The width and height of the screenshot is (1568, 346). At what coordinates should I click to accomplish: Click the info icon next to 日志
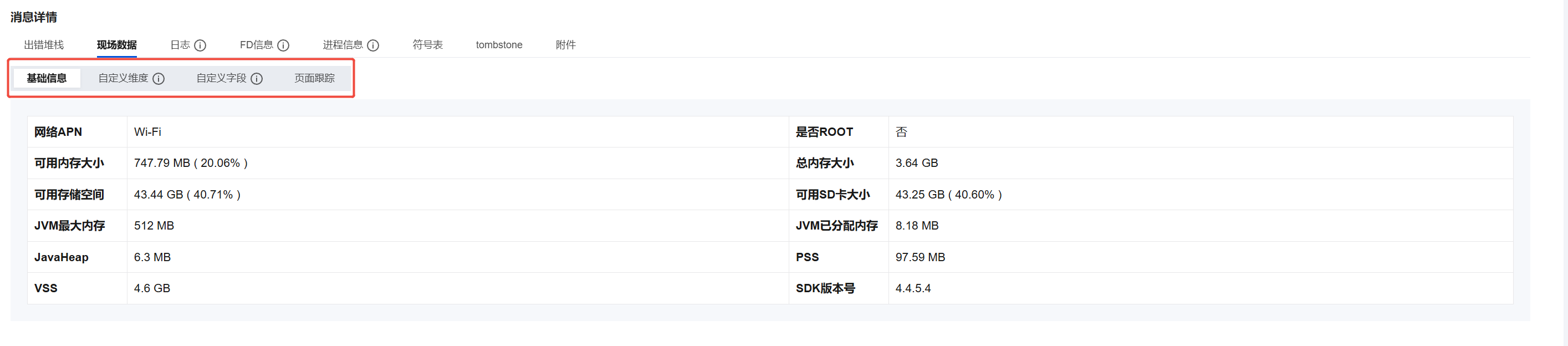pyautogui.click(x=200, y=45)
